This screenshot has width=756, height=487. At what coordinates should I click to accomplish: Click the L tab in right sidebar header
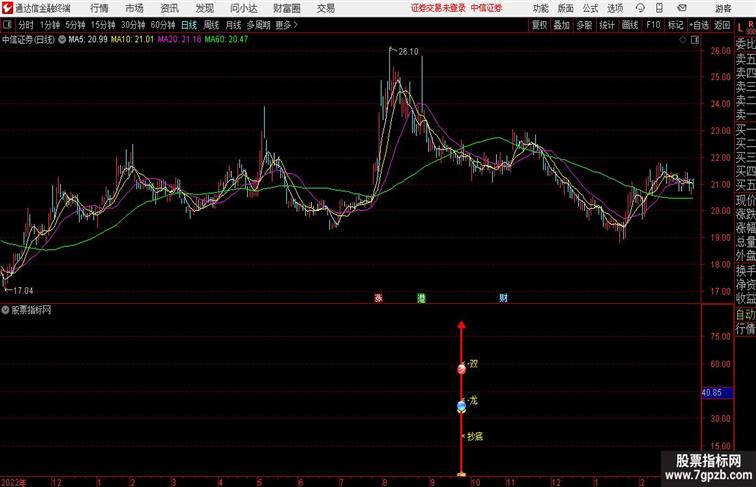coord(740,28)
